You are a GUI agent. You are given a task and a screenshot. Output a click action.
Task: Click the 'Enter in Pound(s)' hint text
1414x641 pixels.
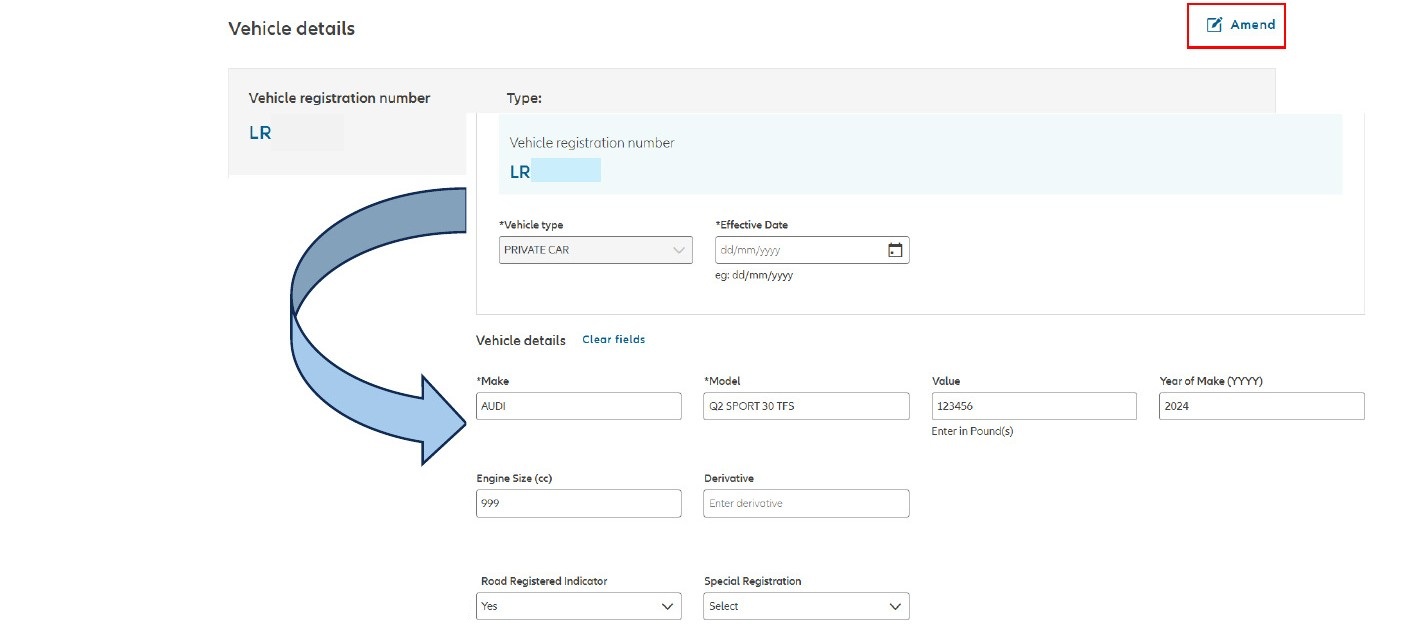[972, 432]
